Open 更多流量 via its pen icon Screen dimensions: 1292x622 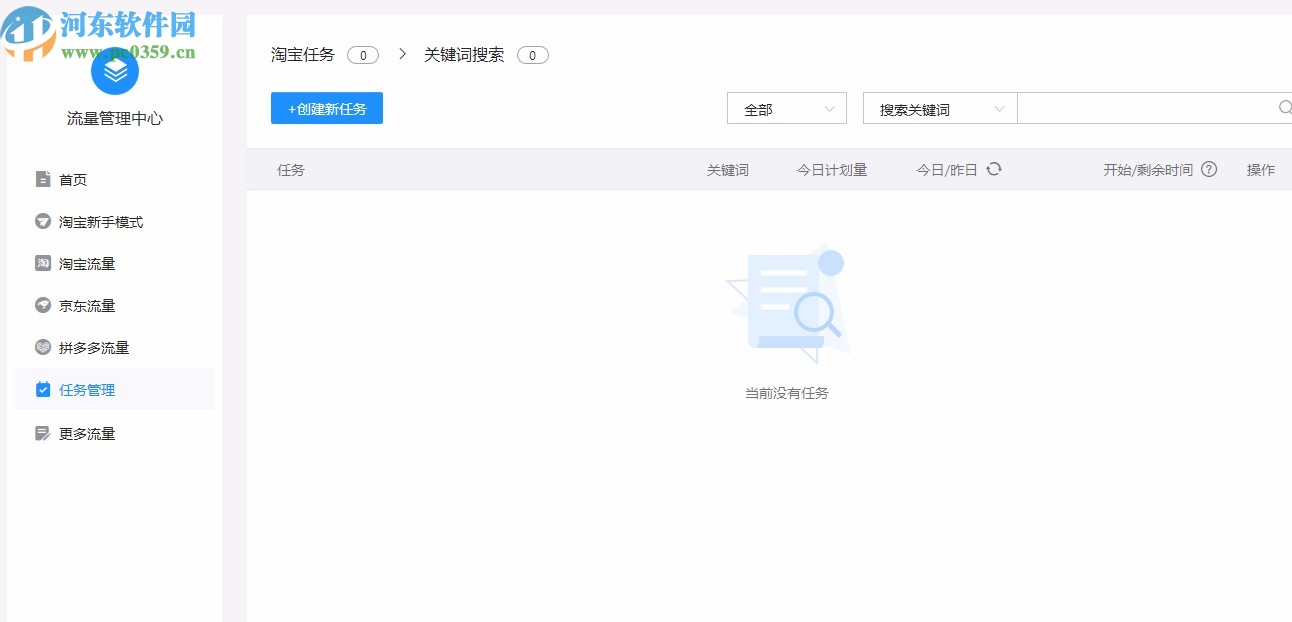[x=41, y=433]
